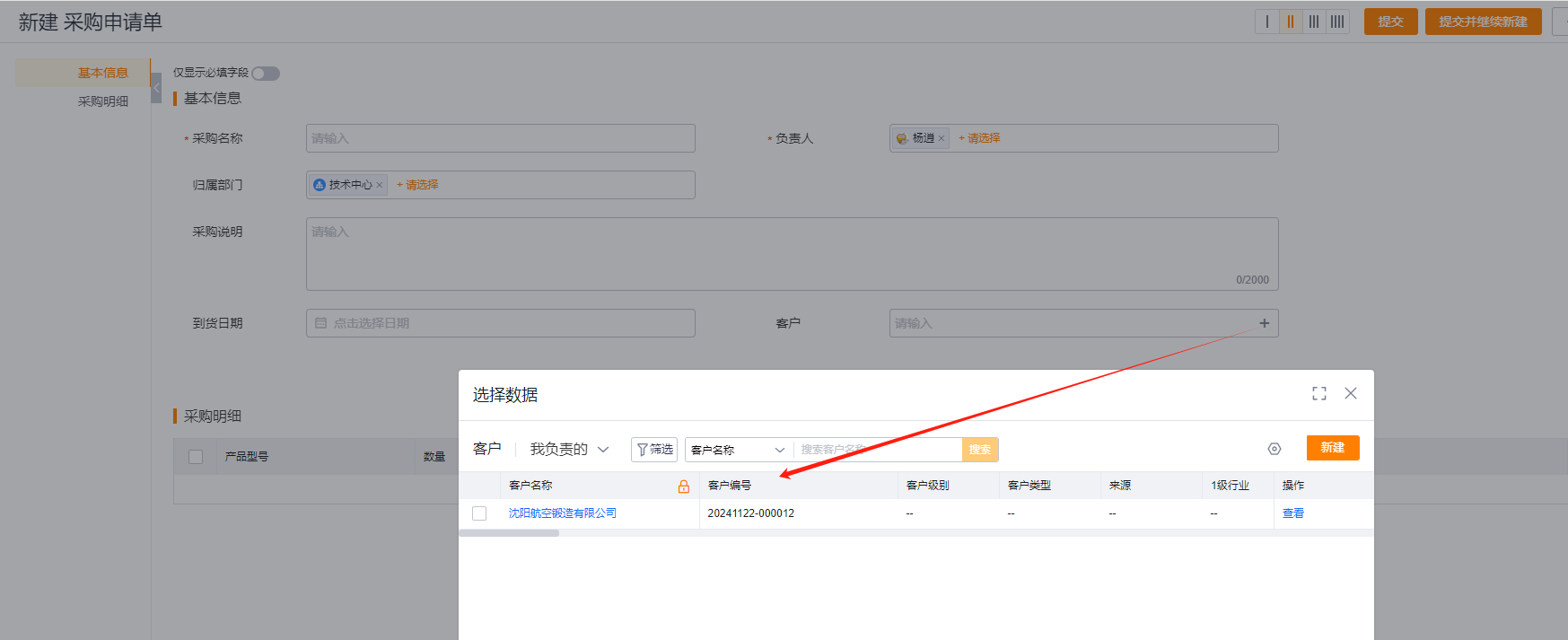Click 数量 column header
Image resolution: width=1568 pixels, height=640 pixels.
coord(434,457)
